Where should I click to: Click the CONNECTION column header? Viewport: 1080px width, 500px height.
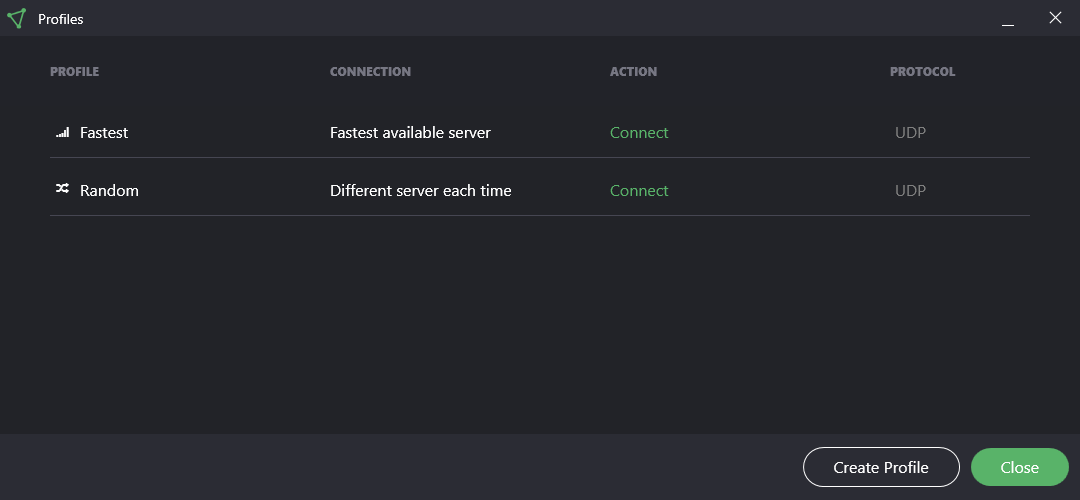click(371, 72)
